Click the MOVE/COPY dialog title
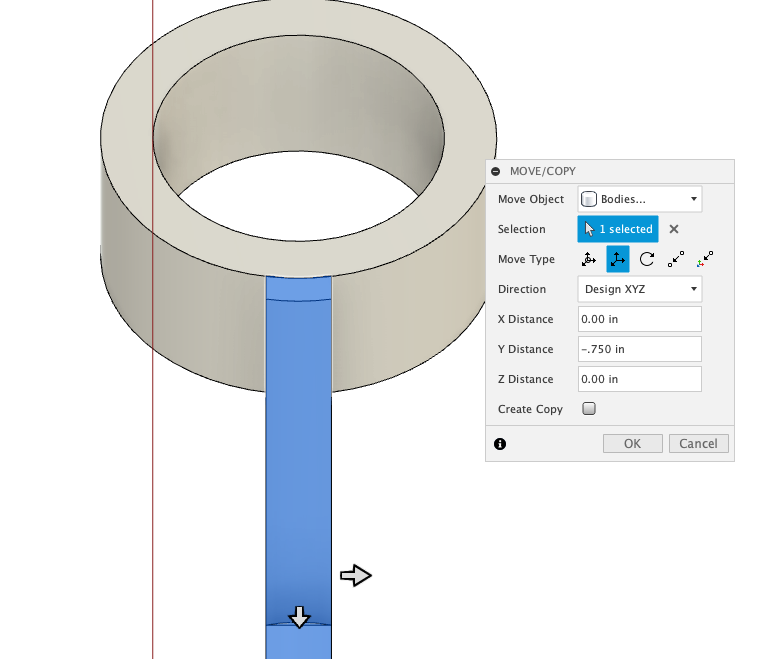Screen dimensions: 784x659 pyautogui.click(x=542, y=172)
